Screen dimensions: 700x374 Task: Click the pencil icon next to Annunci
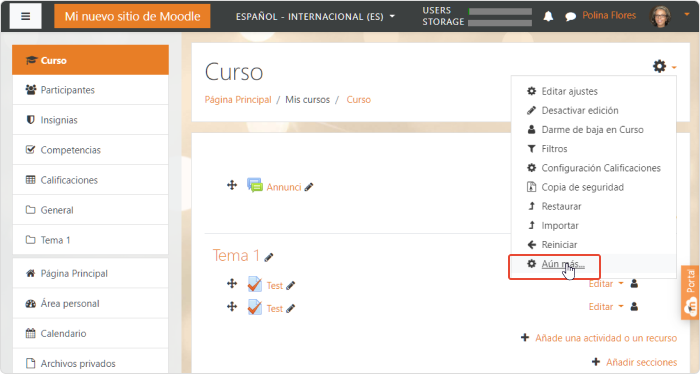pyautogui.click(x=308, y=187)
